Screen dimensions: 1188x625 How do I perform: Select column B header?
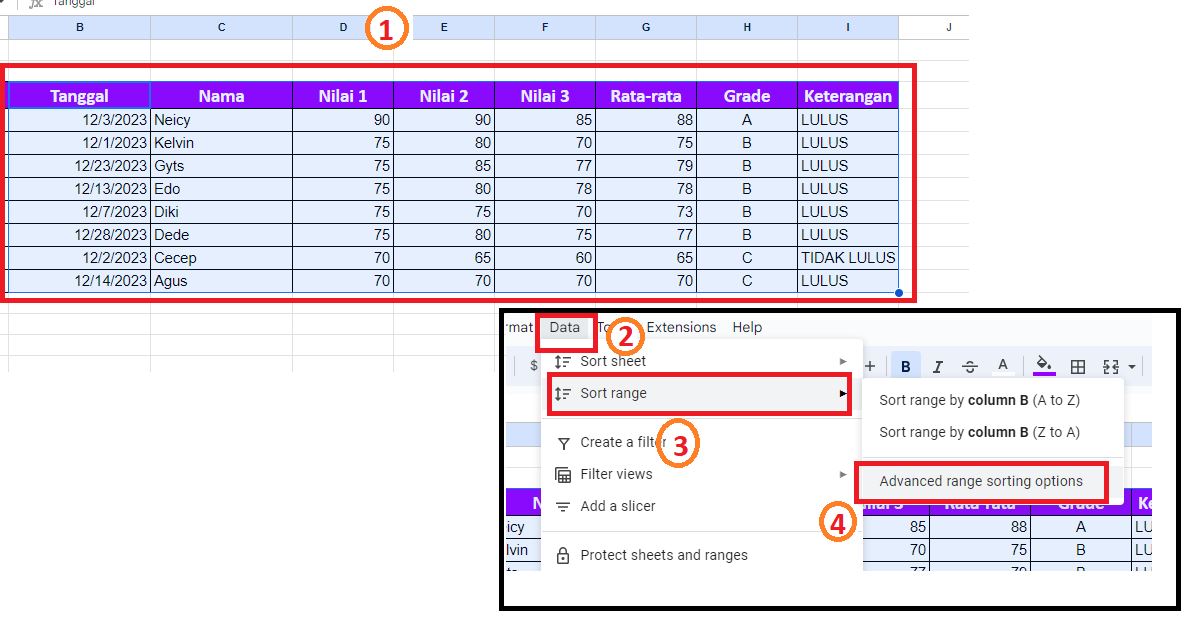[80, 27]
